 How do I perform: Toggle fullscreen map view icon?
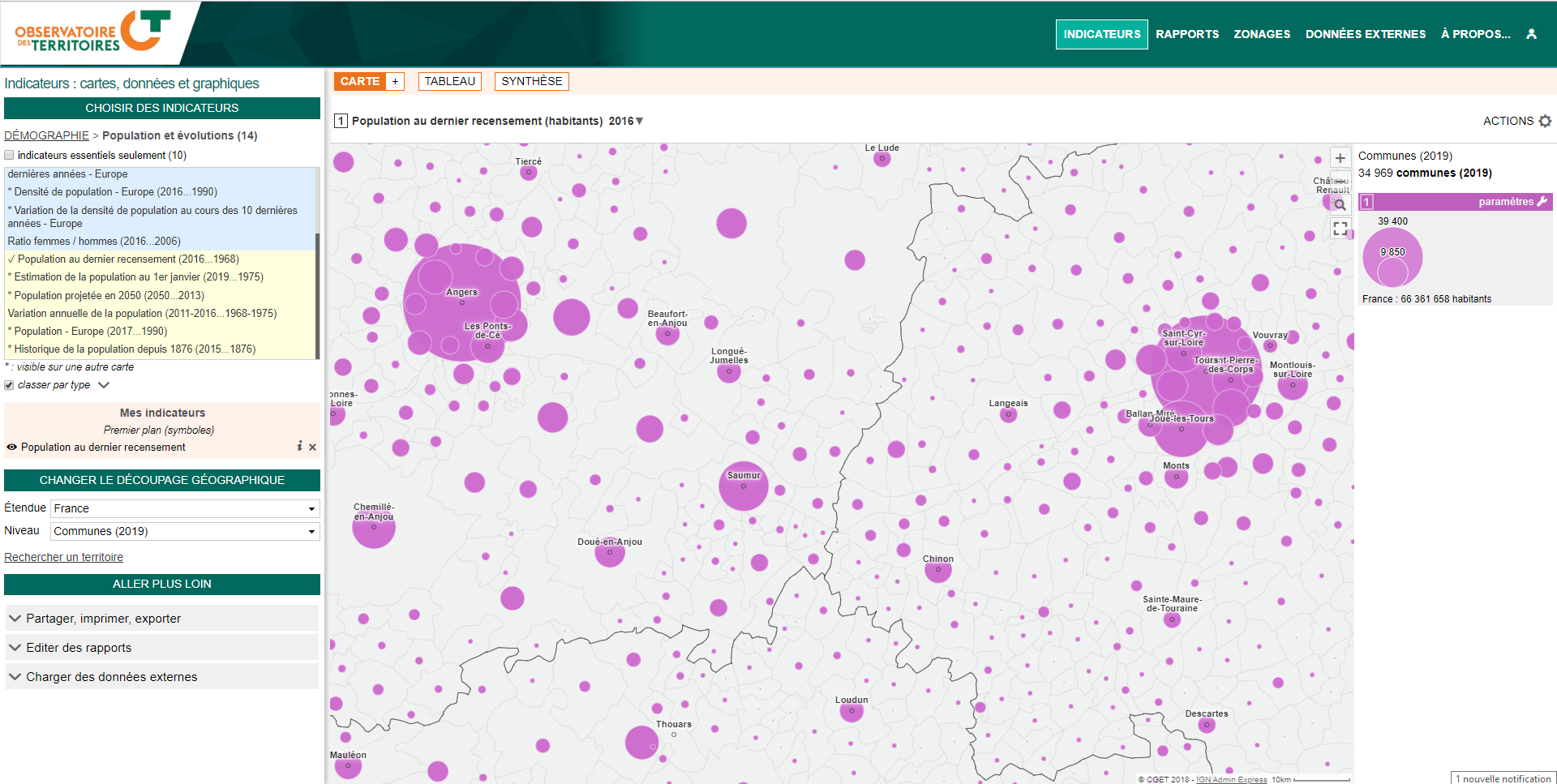[x=1340, y=229]
